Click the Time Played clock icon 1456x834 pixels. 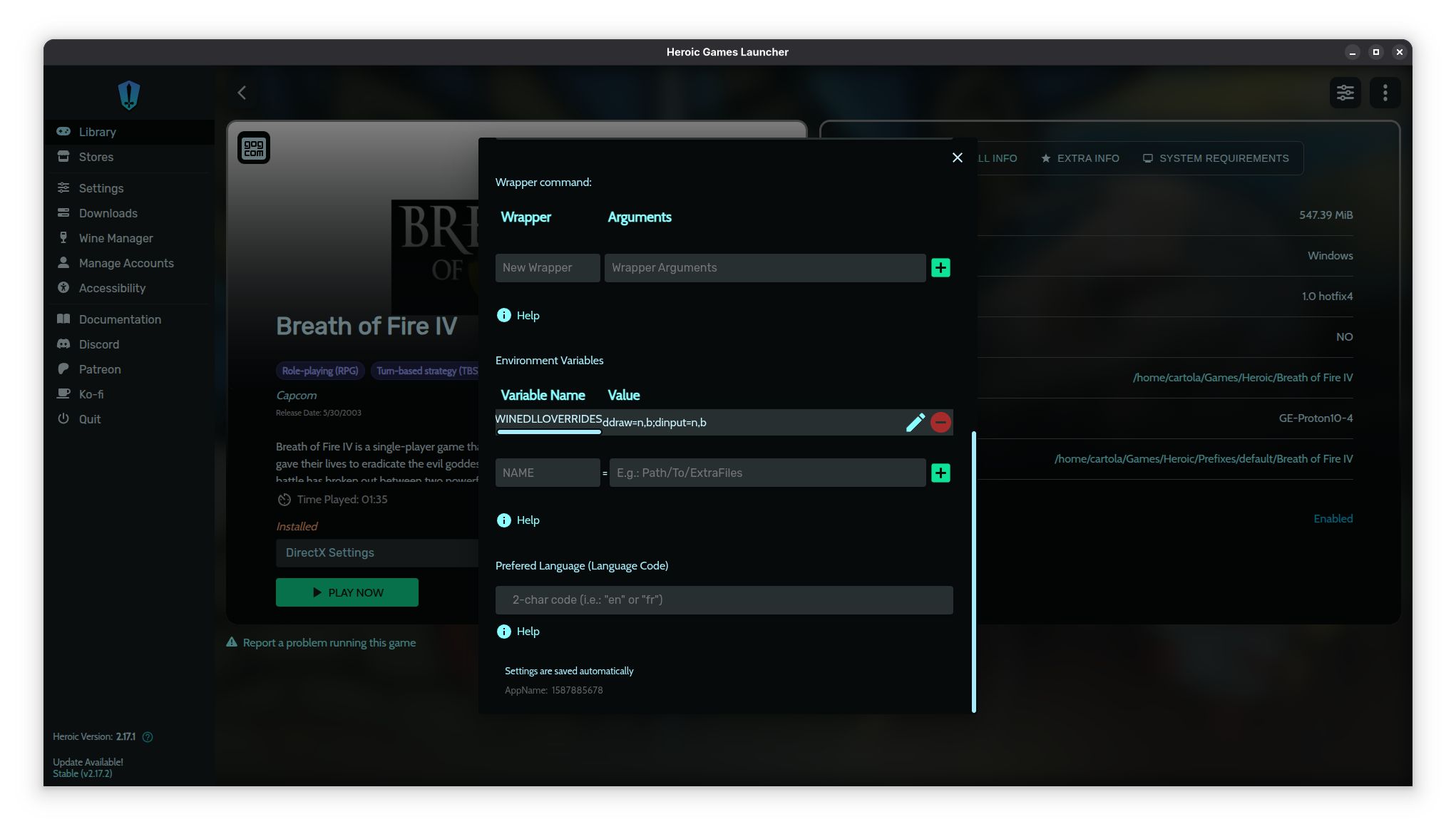284,500
